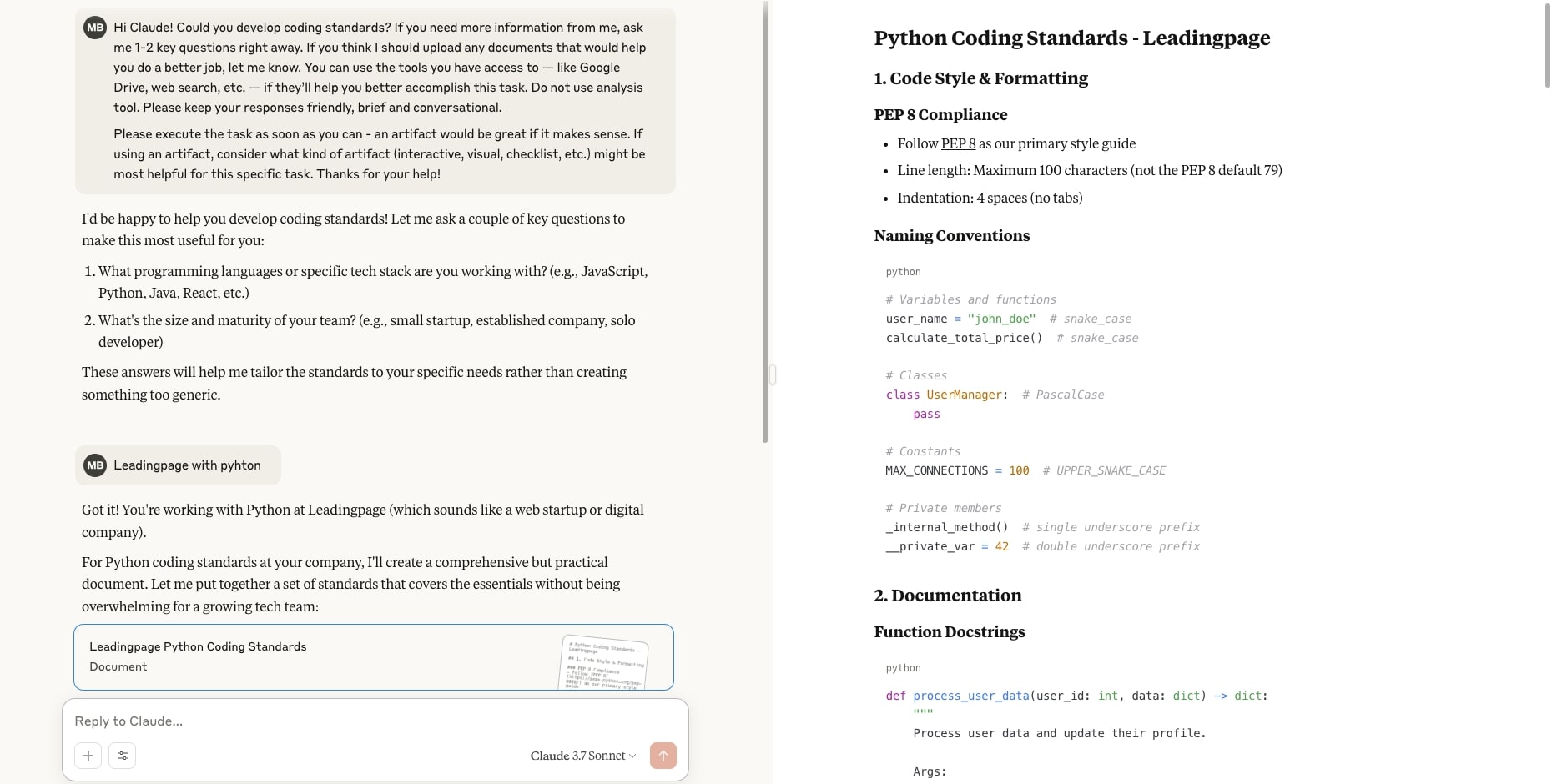Open the tools settings sliders icon
The width and height of the screenshot is (1552, 784).
pos(123,756)
